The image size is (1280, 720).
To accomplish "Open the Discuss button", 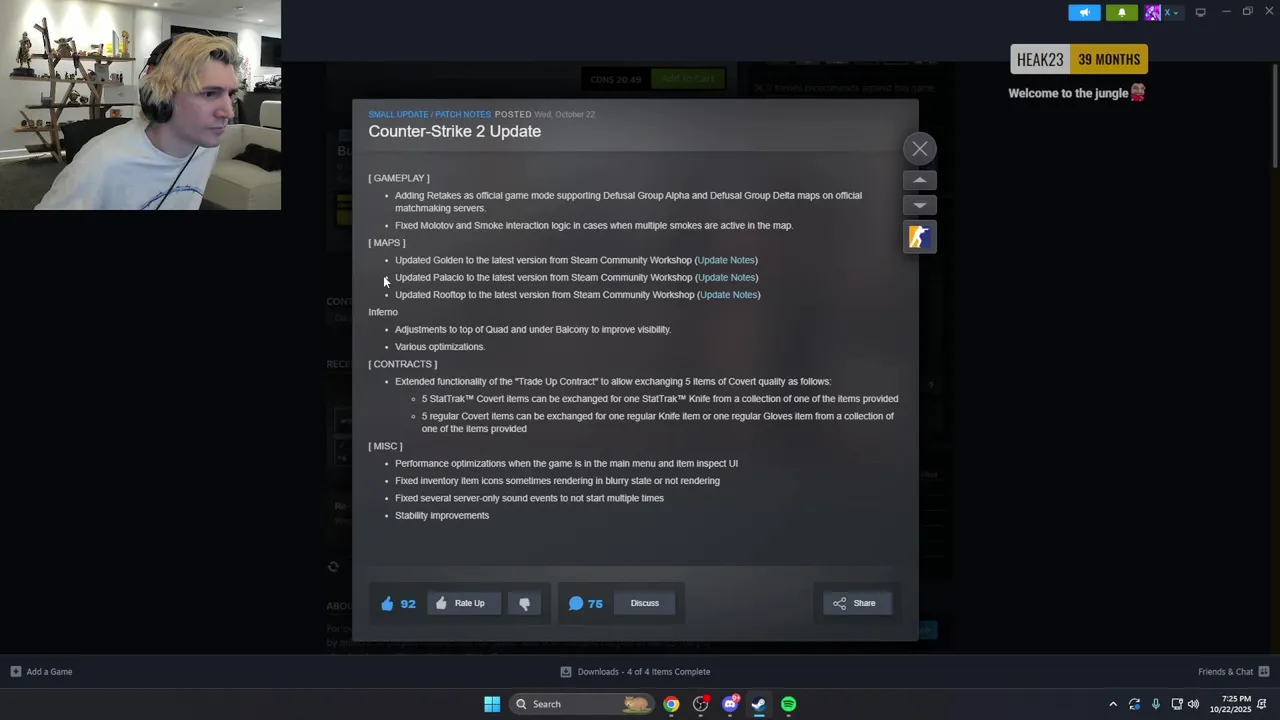I will pyautogui.click(x=645, y=603).
